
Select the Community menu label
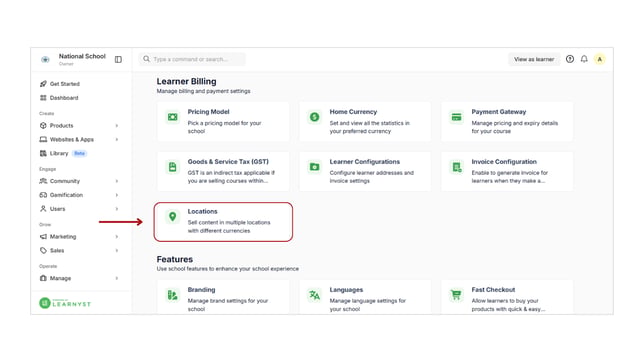pyautogui.click(x=65, y=181)
